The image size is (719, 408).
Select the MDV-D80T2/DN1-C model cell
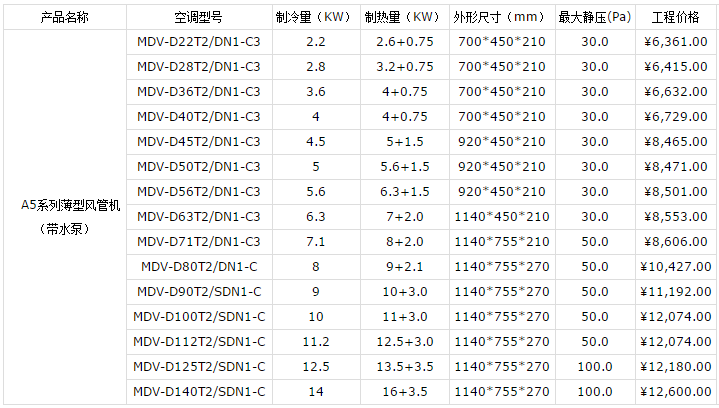point(198,266)
